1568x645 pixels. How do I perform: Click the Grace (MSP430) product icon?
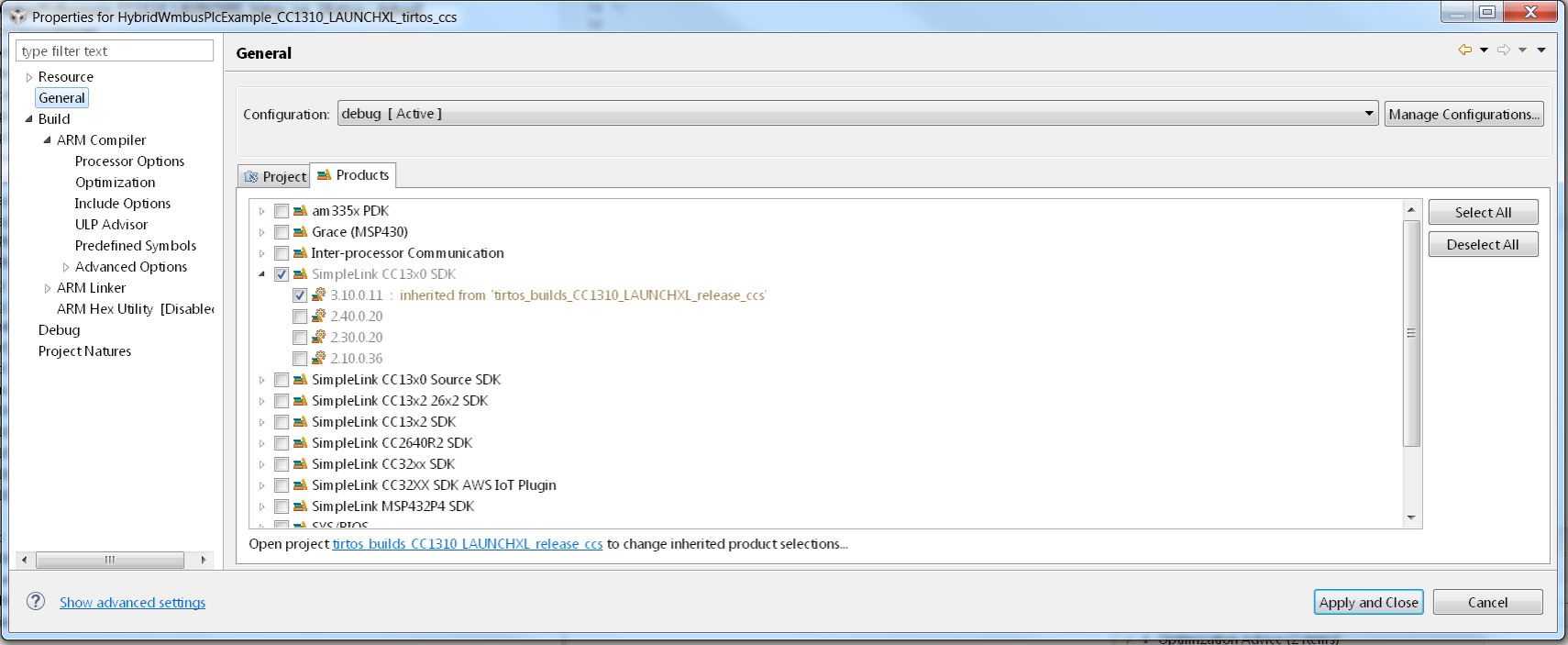[x=300, y=232]
